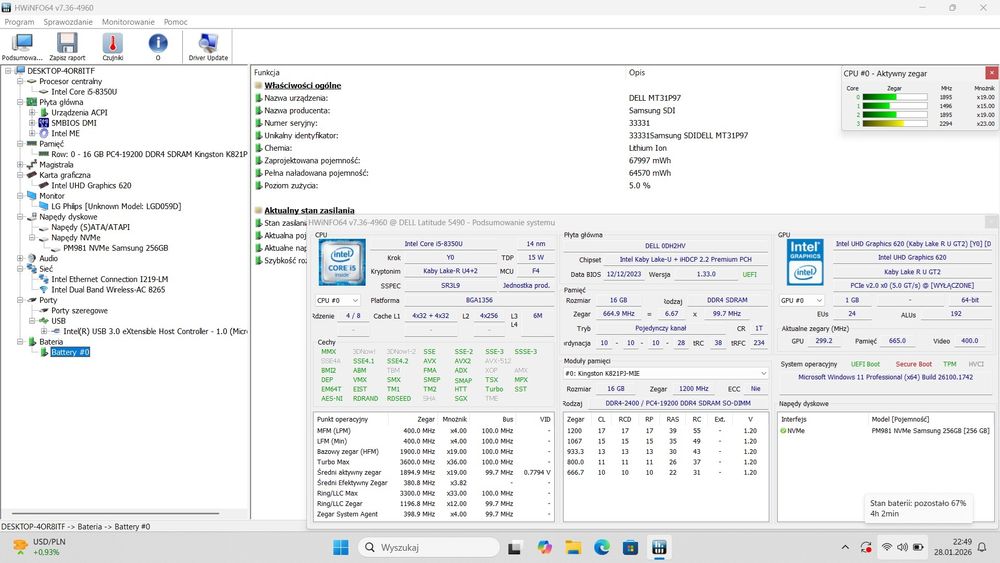Click the 'Turbo Max' operating point row
Screen dimensions: 1000x563
pyautogui.click(x=434, y=462)
